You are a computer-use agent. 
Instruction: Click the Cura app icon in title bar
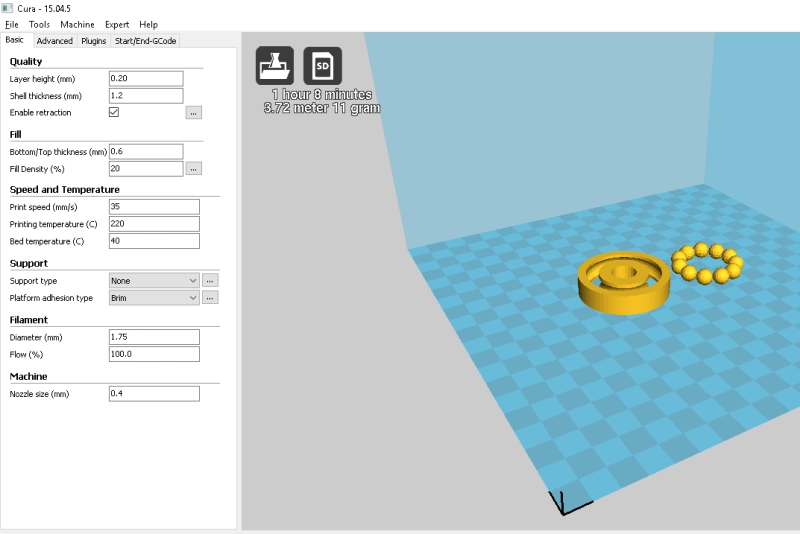(7, 8)
